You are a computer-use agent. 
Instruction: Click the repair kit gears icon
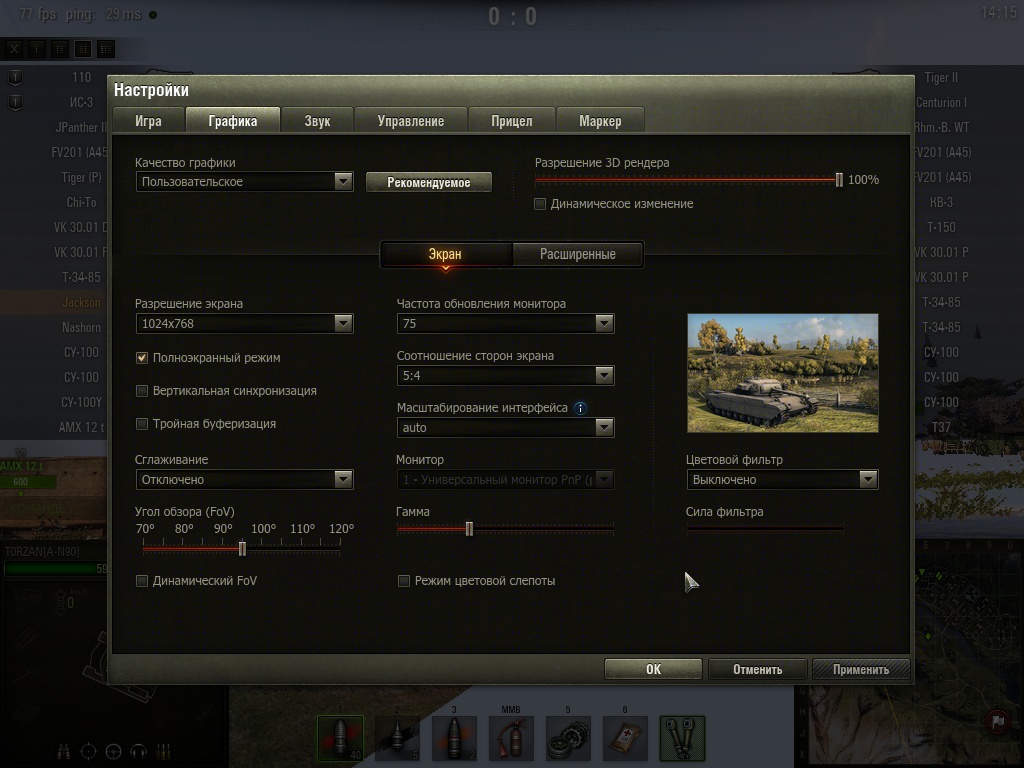pos(568,739)
